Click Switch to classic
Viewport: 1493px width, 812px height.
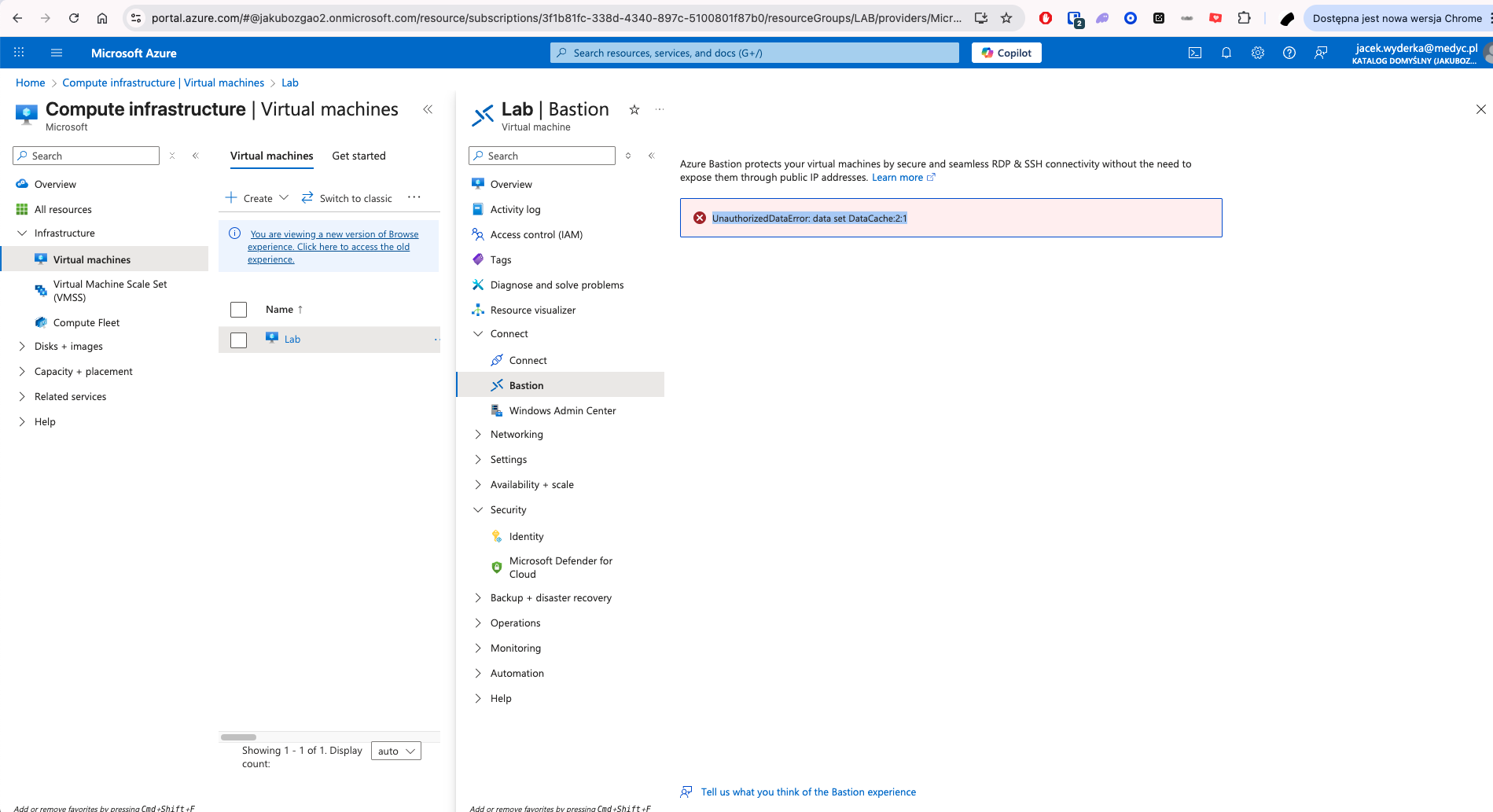[347, 198]
